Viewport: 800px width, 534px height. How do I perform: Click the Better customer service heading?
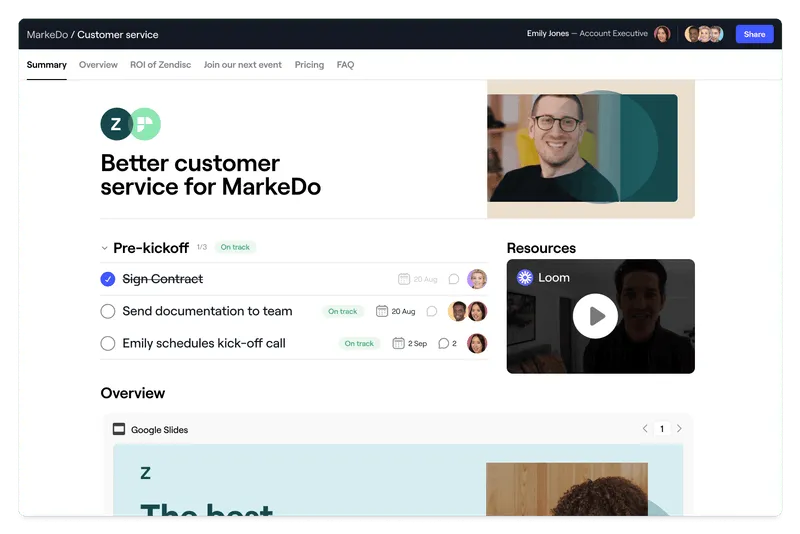[x=211, y=175]
